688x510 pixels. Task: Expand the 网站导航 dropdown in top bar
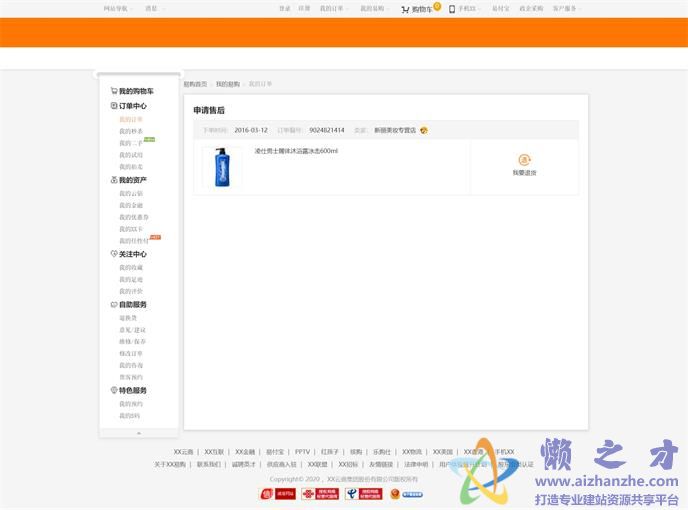[118, 8]
